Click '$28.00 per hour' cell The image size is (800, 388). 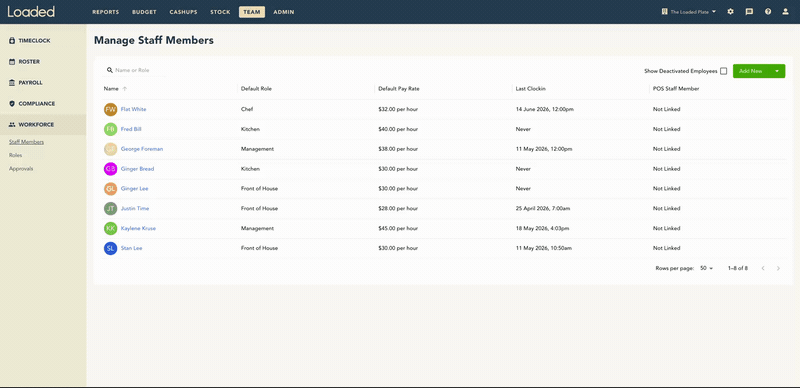(x=398, y=208)
